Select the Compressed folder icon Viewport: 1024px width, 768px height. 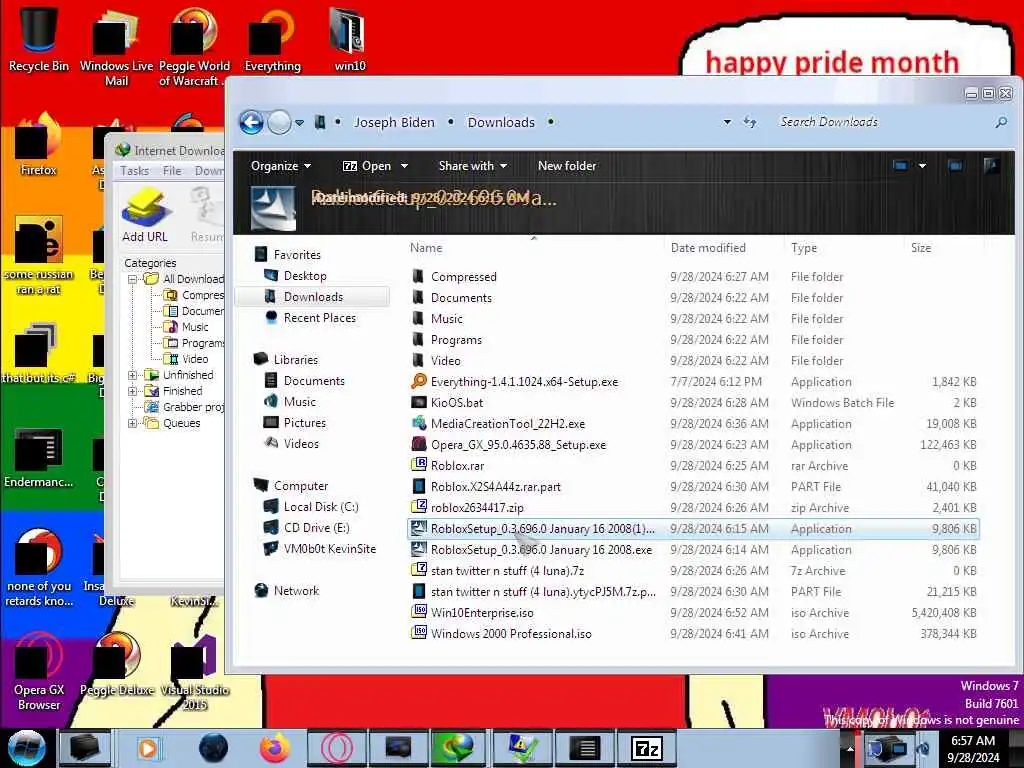click(419, 276)
